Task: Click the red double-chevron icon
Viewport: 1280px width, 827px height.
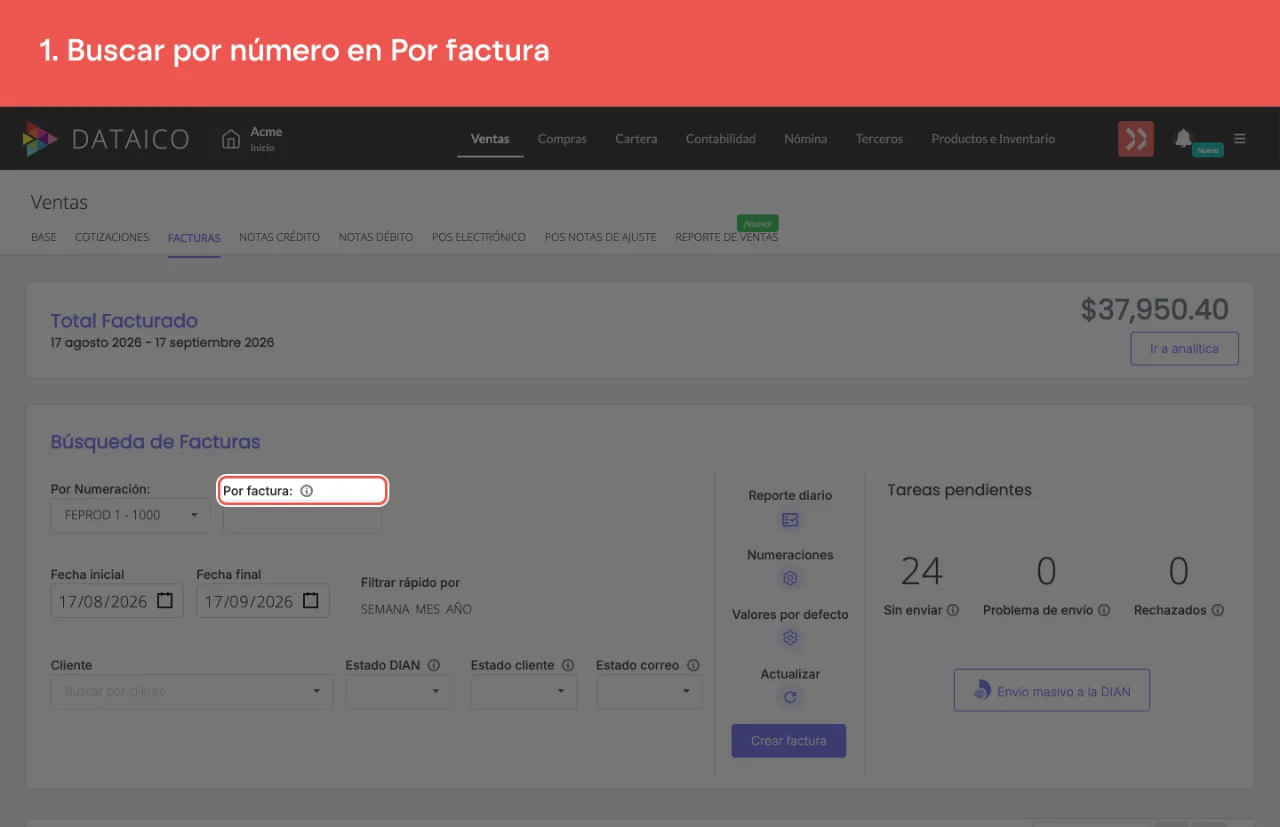Action: [x=1136, y=139]
